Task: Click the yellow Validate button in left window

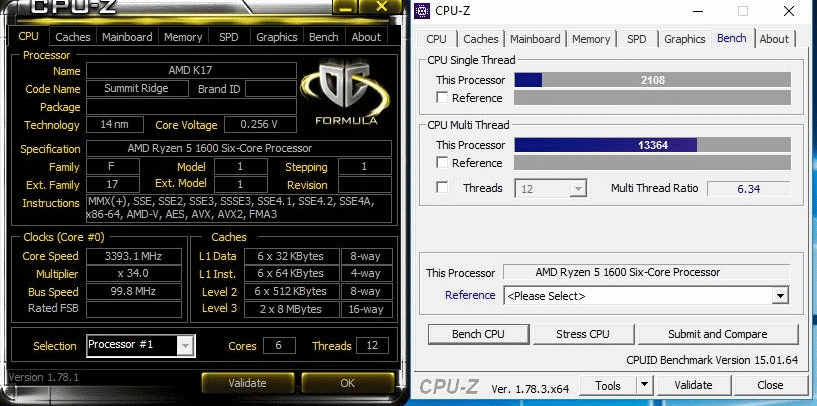Action: click(247, 383)
